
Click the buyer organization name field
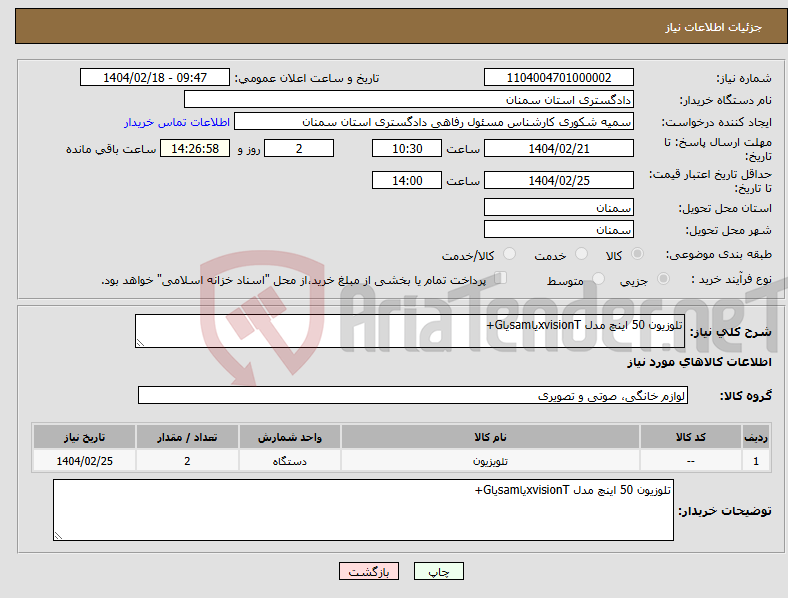click(x=409, y=99)
